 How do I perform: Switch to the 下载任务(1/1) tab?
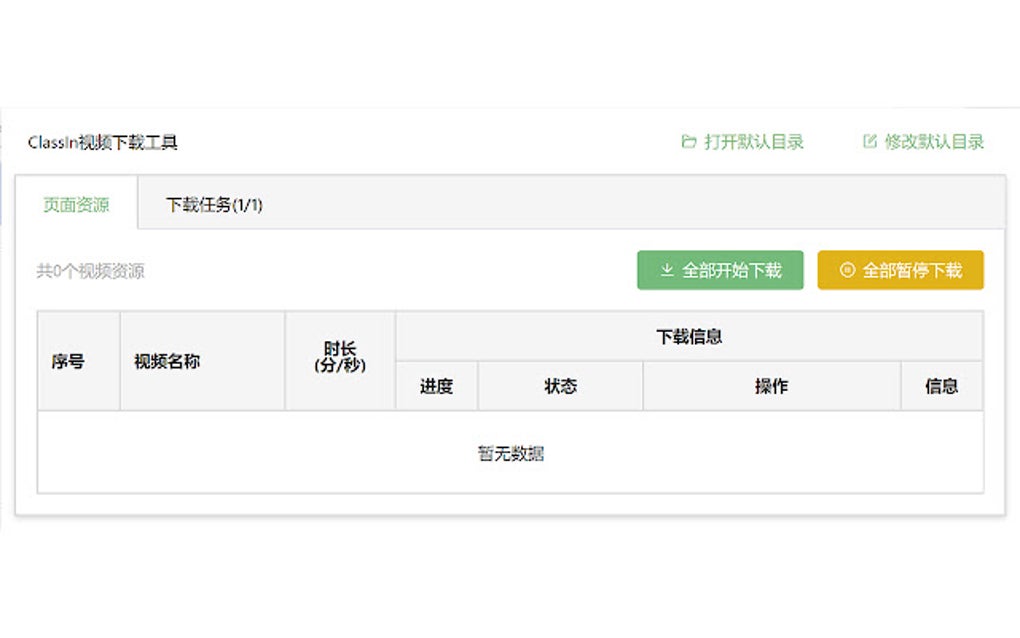(214, 204)
